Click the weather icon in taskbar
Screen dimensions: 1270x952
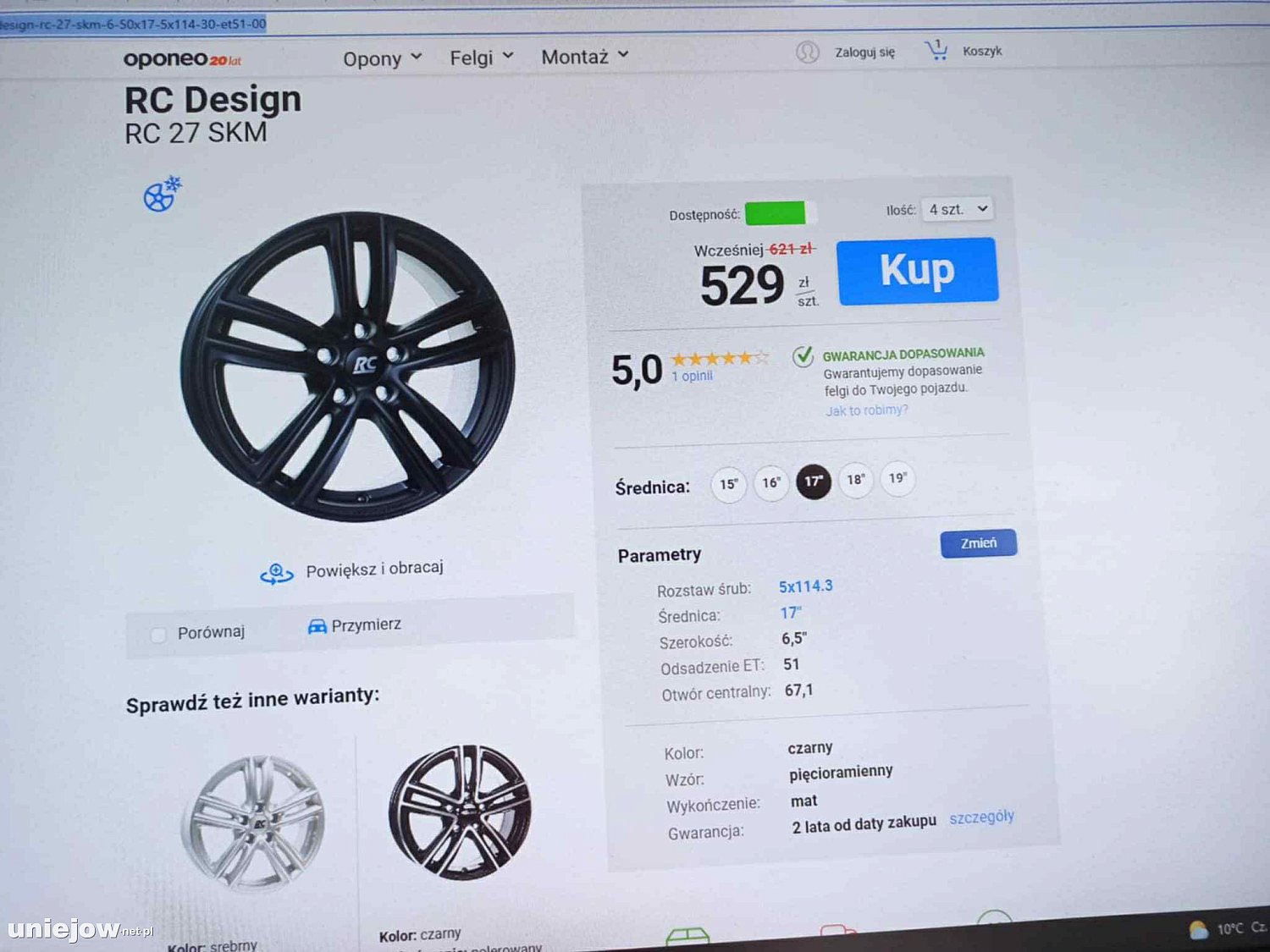coord(1198,930)
